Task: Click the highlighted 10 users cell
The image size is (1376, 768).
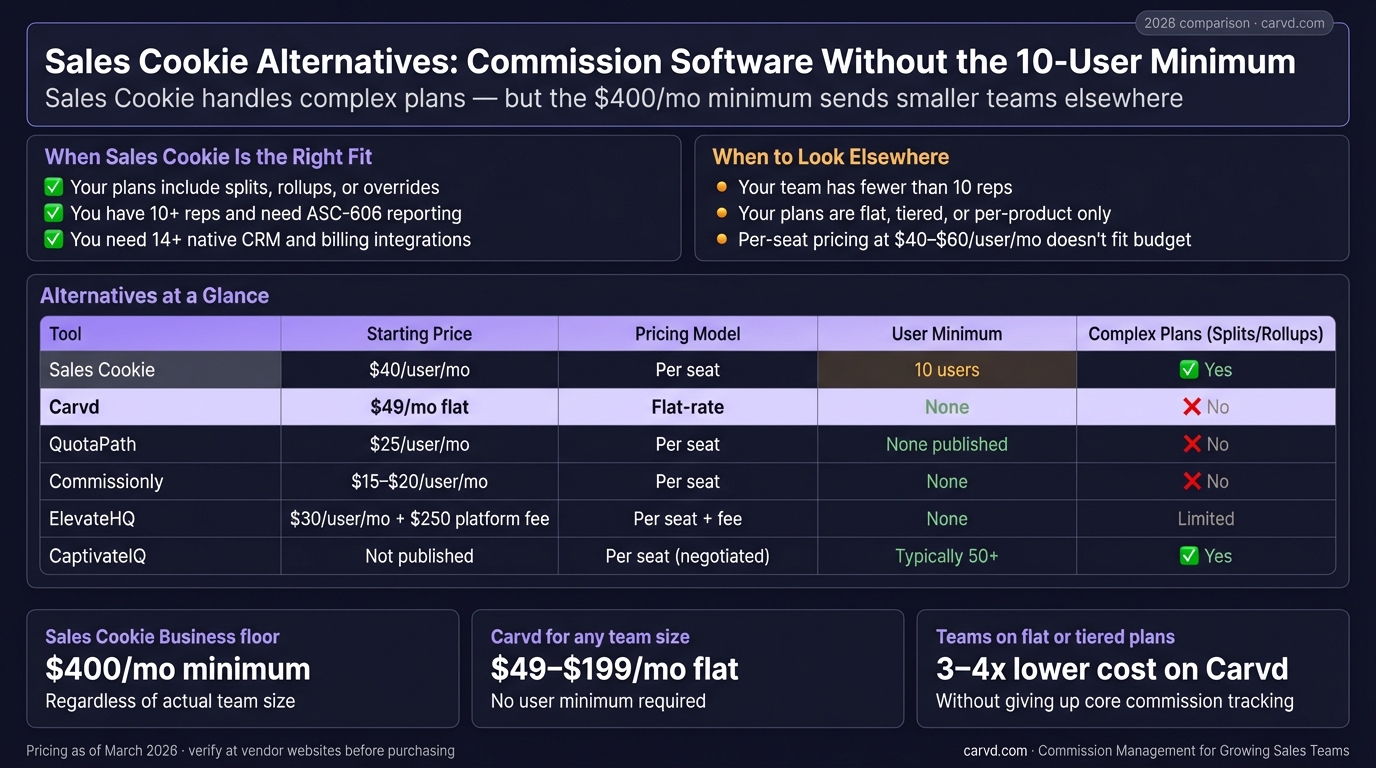Action: 947,370
